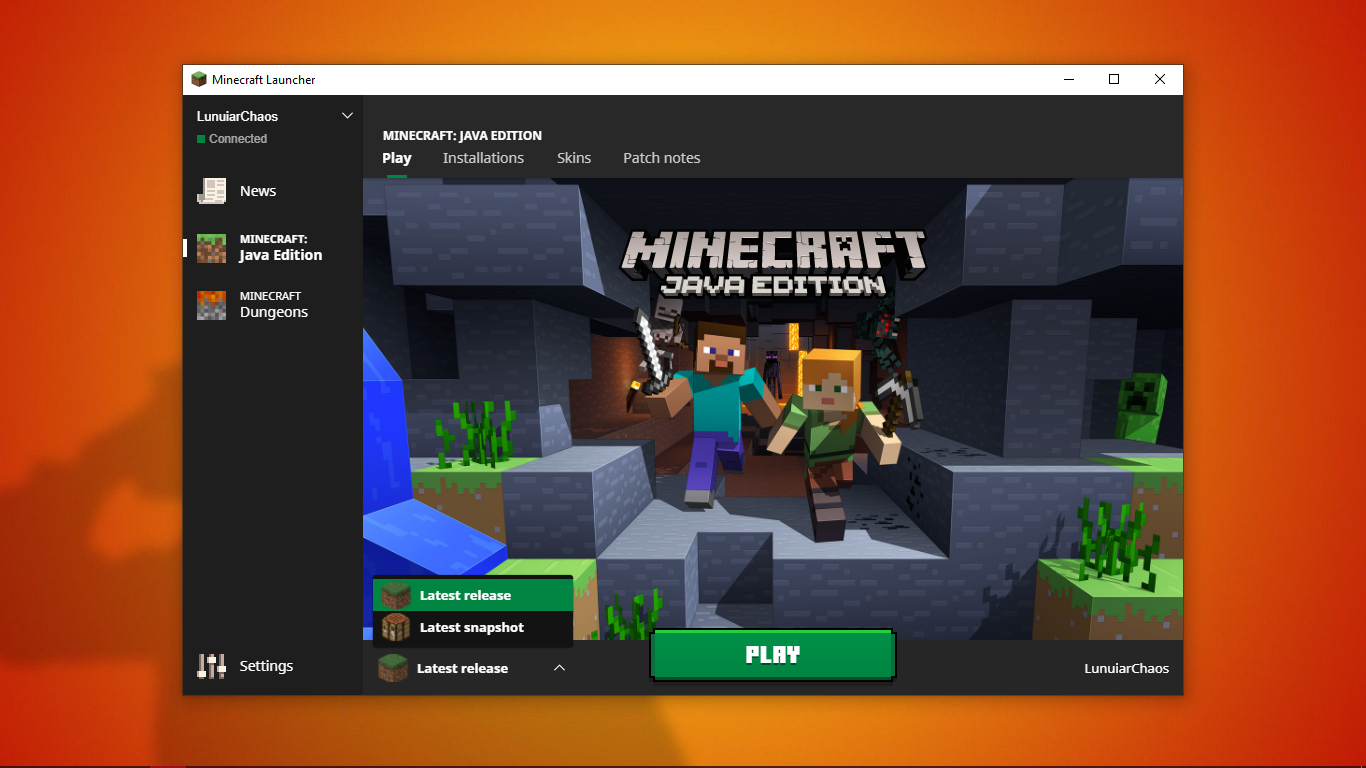Click the LunuiarChaos username at bottom right
This screenshot has height=768, width=1366.
1126,668
